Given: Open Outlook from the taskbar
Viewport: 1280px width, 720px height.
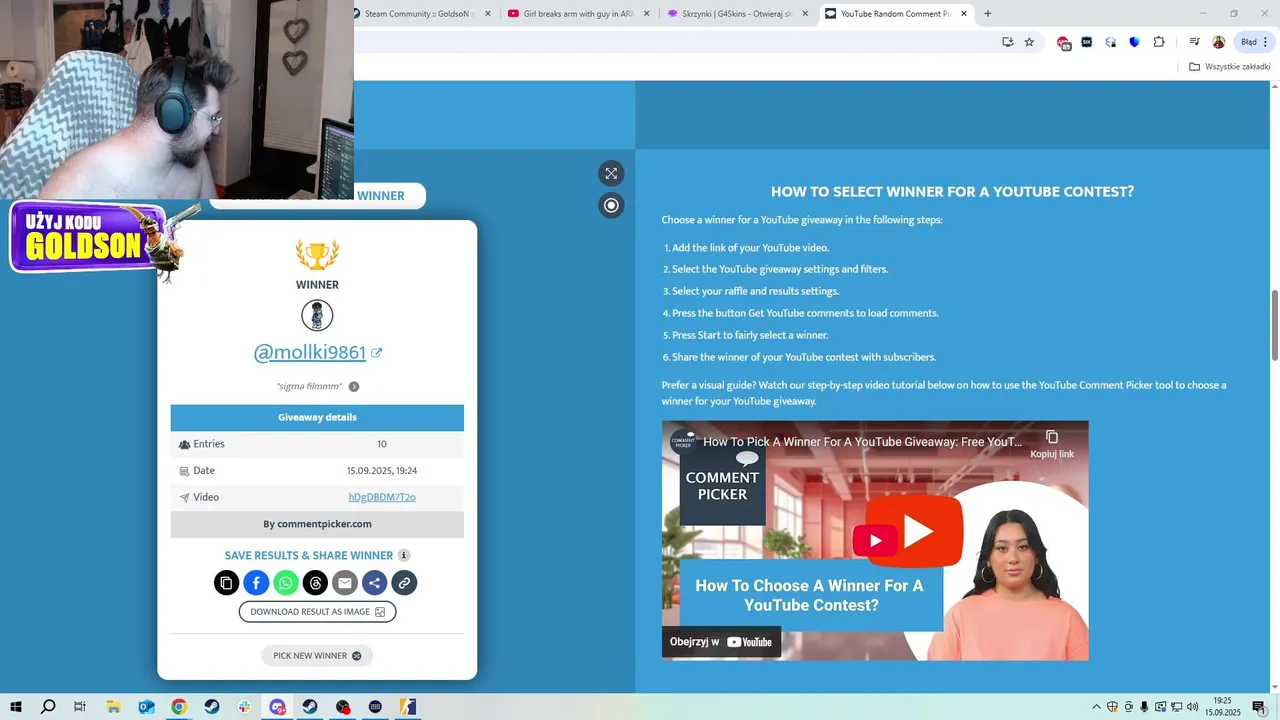Looking at the screenshot, I should [146, 707].
